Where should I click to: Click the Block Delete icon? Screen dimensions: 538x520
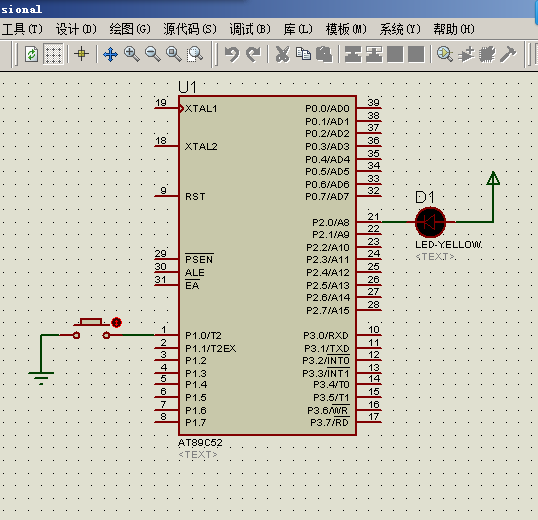(416, 54)
